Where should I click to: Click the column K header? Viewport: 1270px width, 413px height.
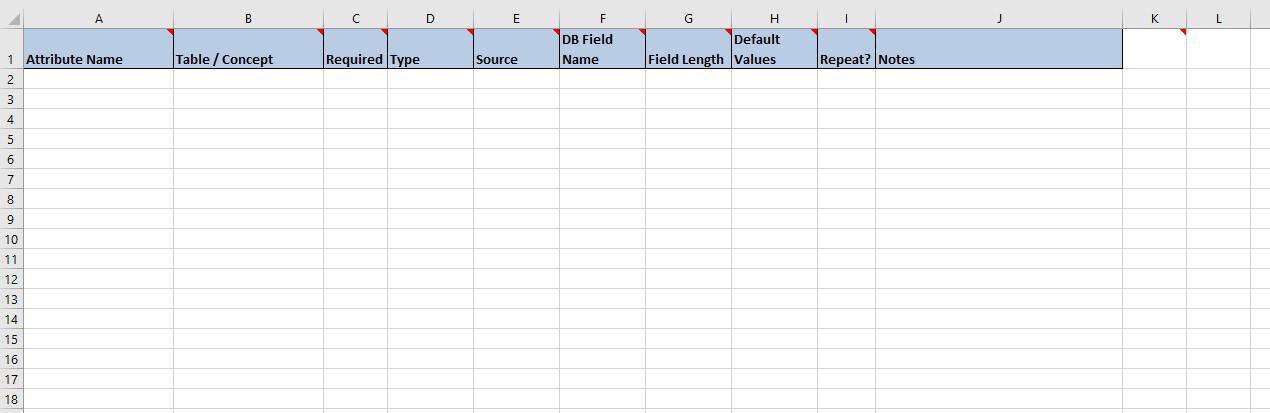point(1154,19)
